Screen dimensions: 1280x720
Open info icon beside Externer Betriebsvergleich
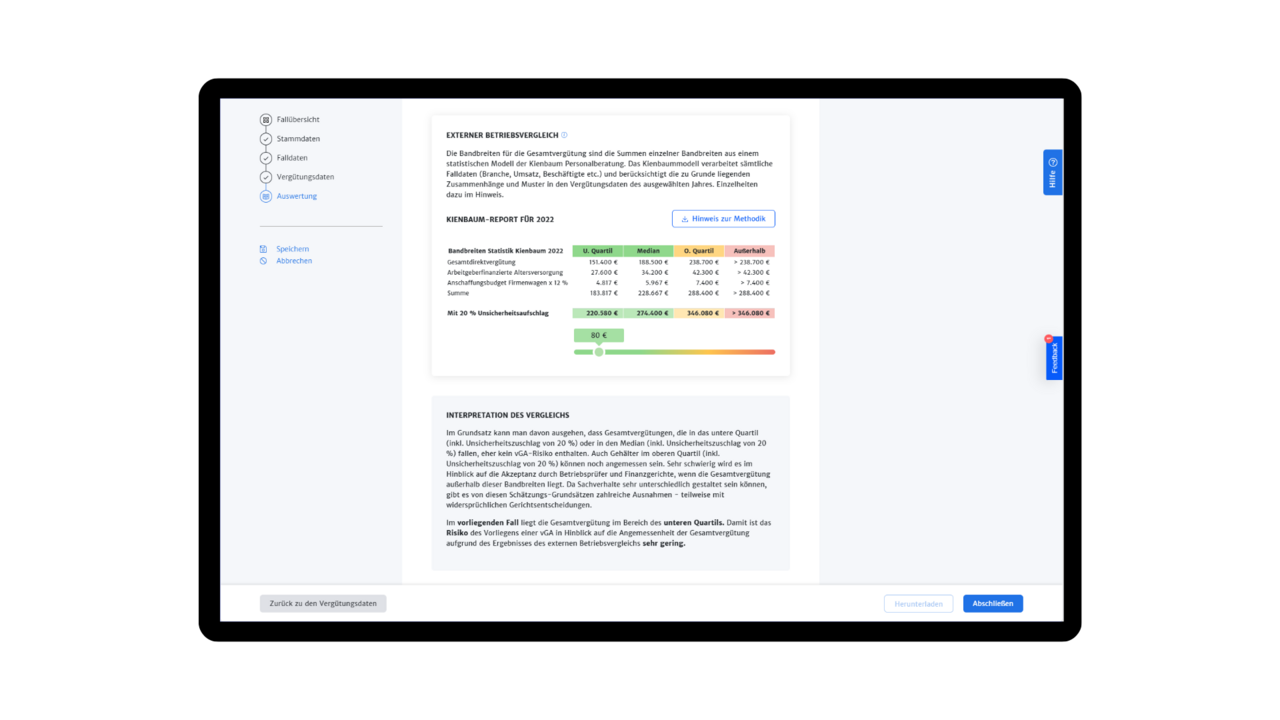pyautogui.click(x=564, y=135)
